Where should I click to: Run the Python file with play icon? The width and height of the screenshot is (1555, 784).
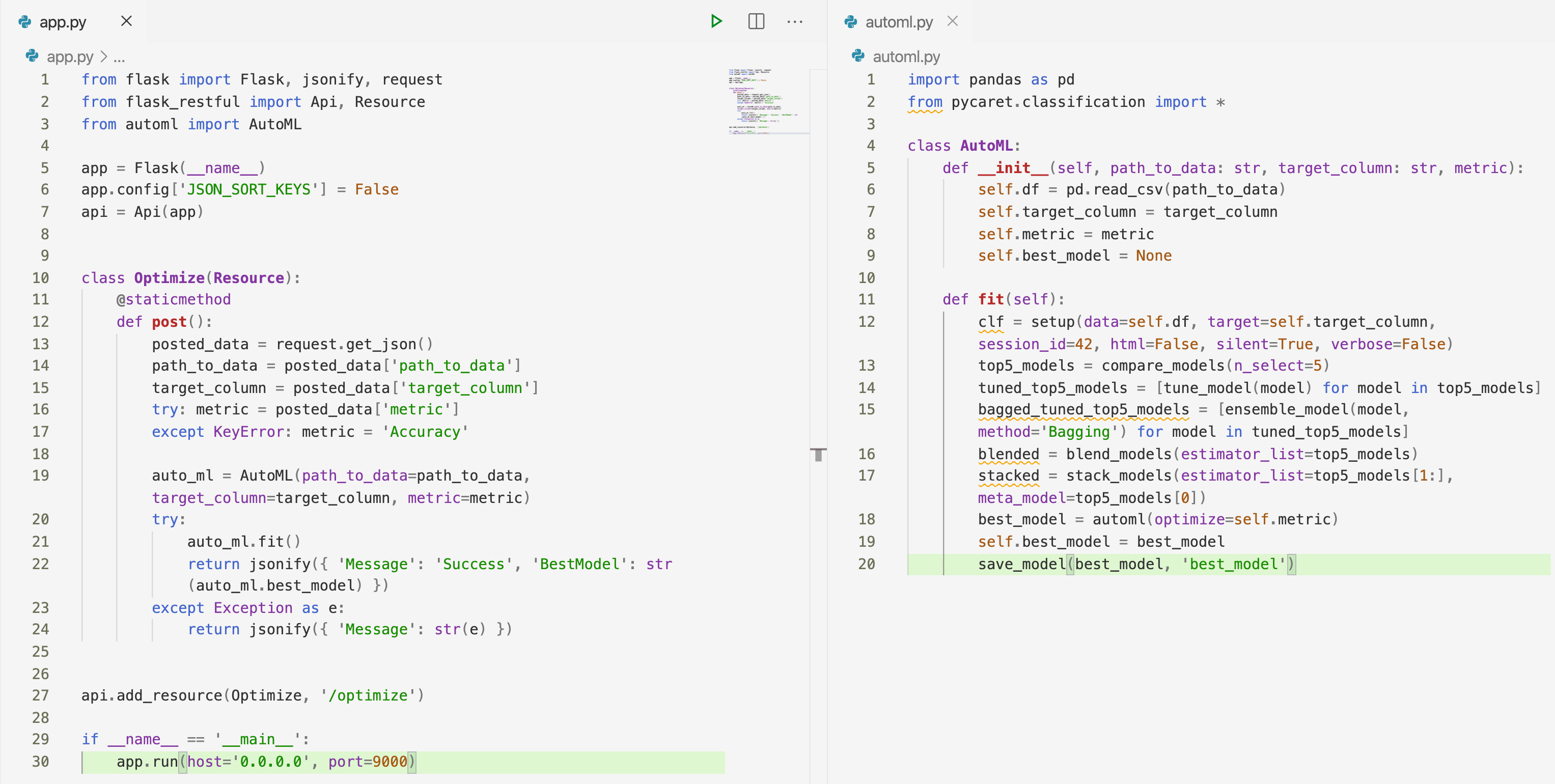716,22
